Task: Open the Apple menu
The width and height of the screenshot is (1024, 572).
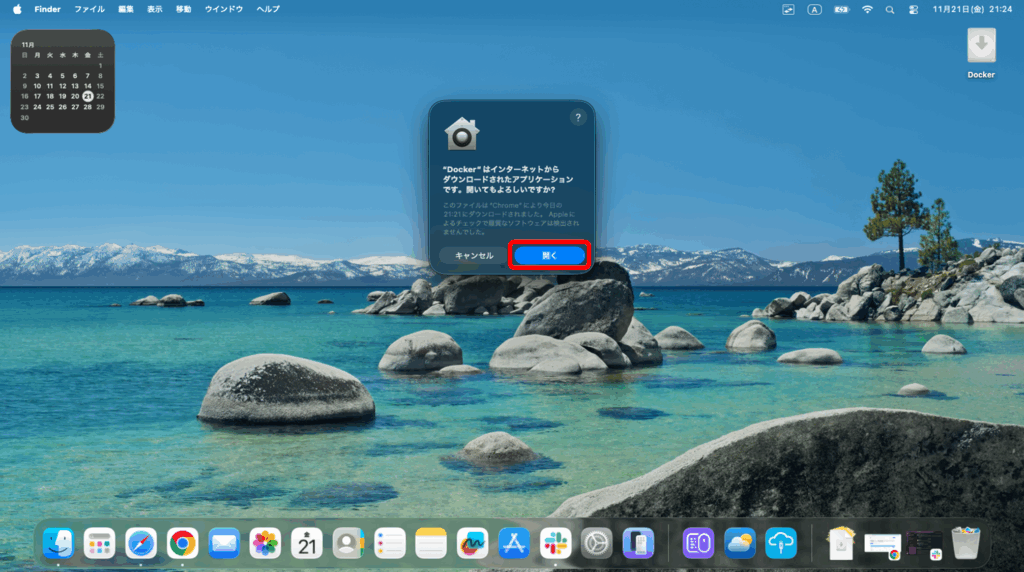Action: [x=17, y=9]
